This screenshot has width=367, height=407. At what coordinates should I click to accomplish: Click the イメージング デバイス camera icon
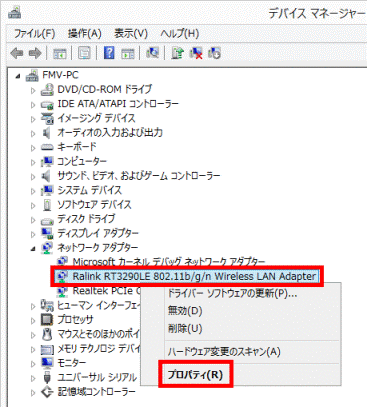point(47,118)
